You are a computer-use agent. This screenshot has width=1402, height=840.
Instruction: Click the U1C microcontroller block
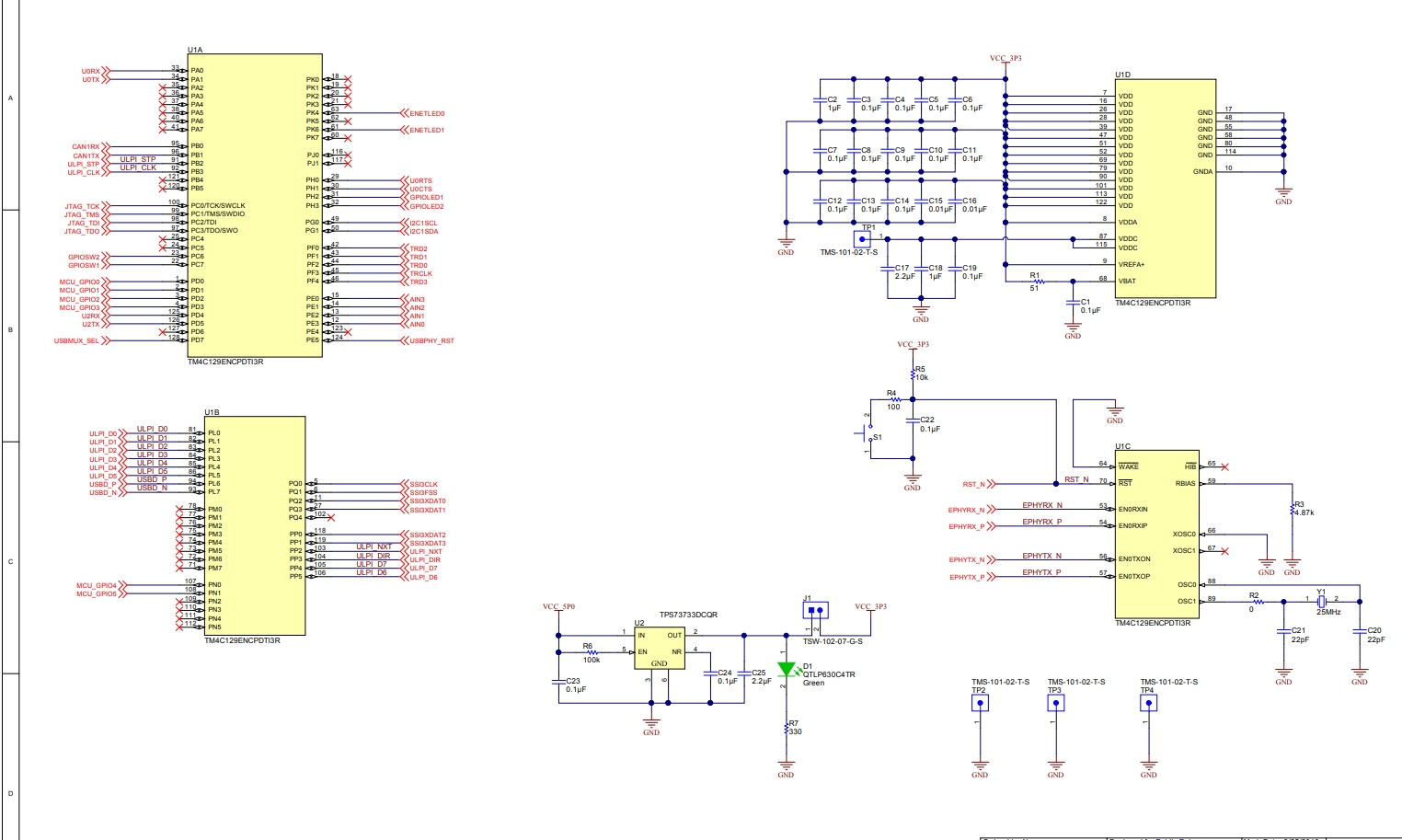click(x=1156, y=535)
